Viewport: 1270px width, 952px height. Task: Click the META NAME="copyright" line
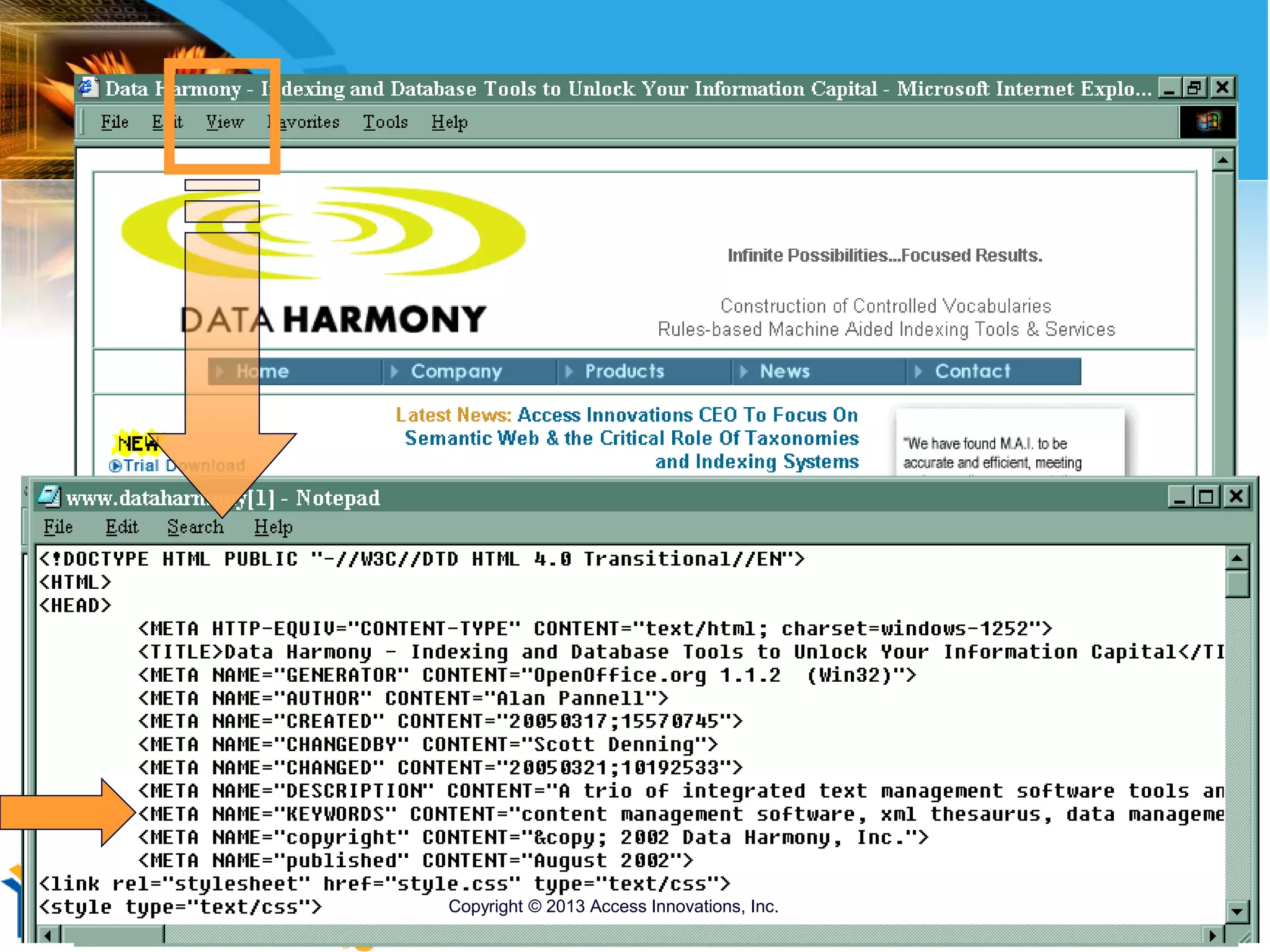(x=533, y=837)
